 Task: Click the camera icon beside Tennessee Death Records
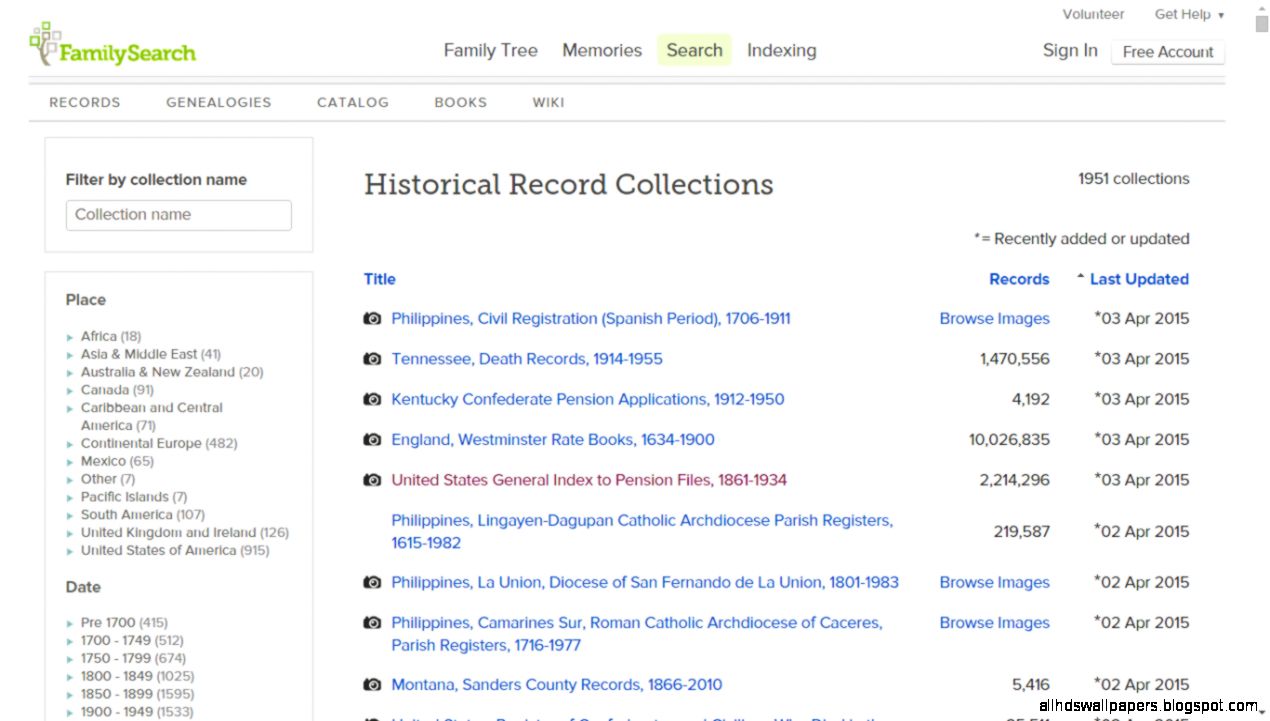372,358
